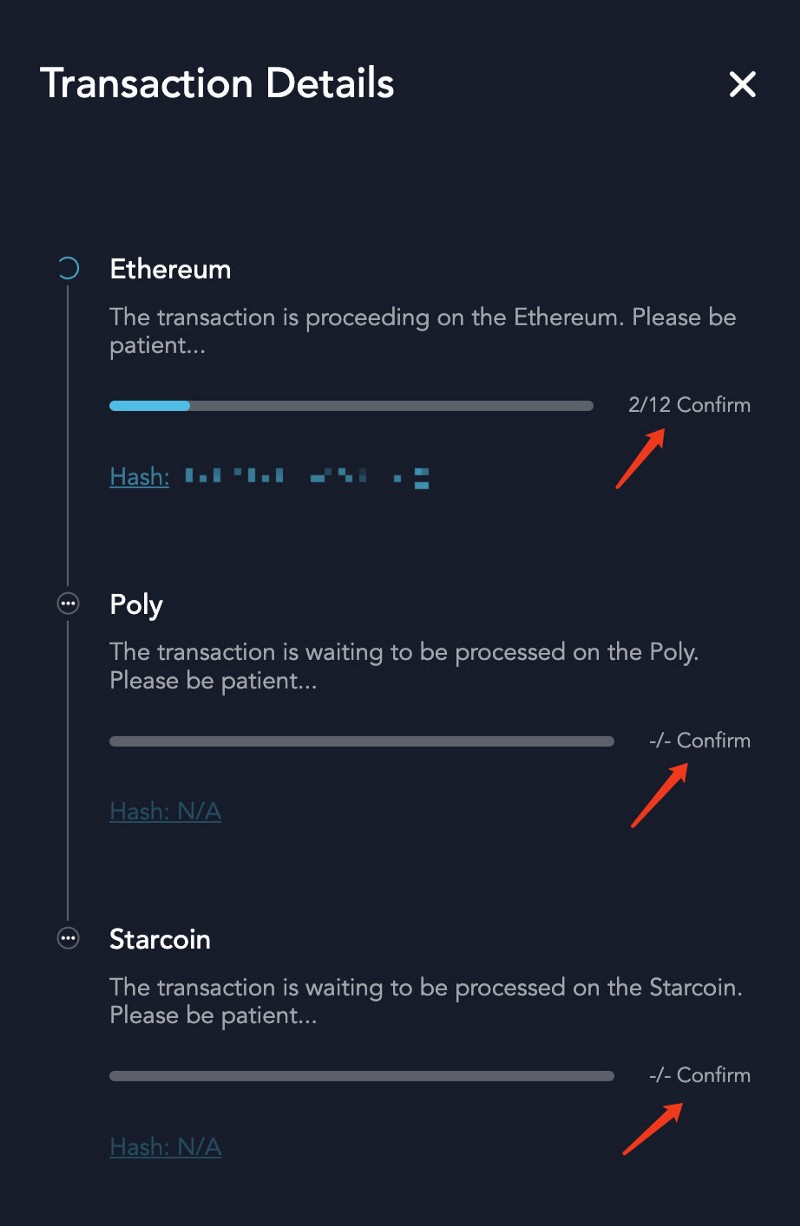Open the Ethereum transaction hash link
This screenshot has width=800, height=1226.
pos(269,477)
